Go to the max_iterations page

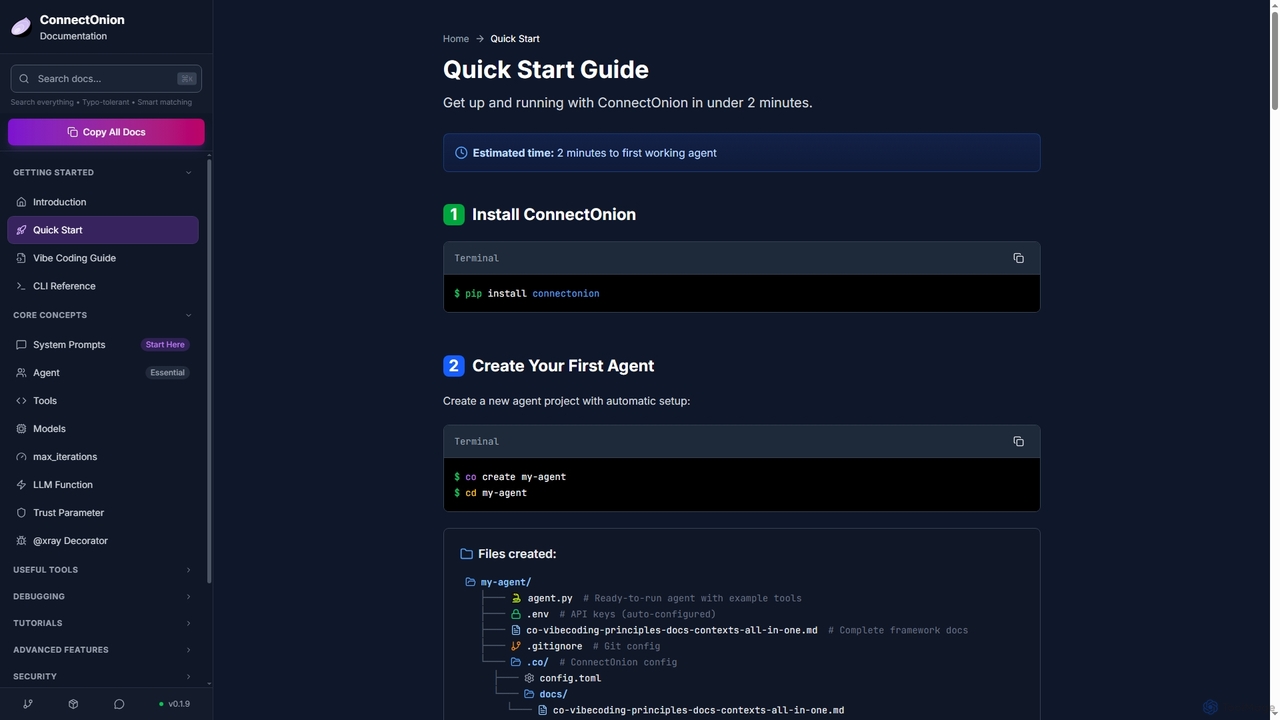pos(103,457)
